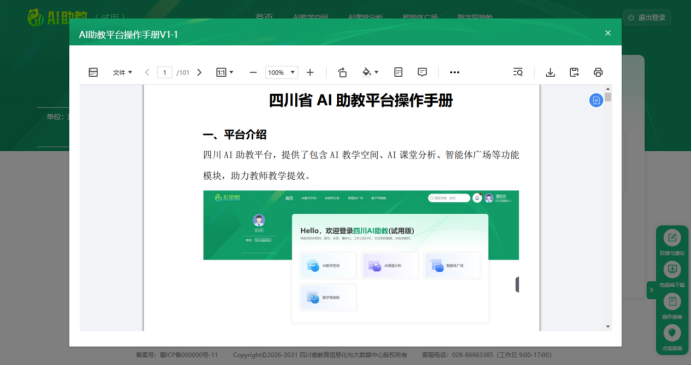The image size is (692, 366).
Task: Collapse the green side panel arrow
Action: 651,290
